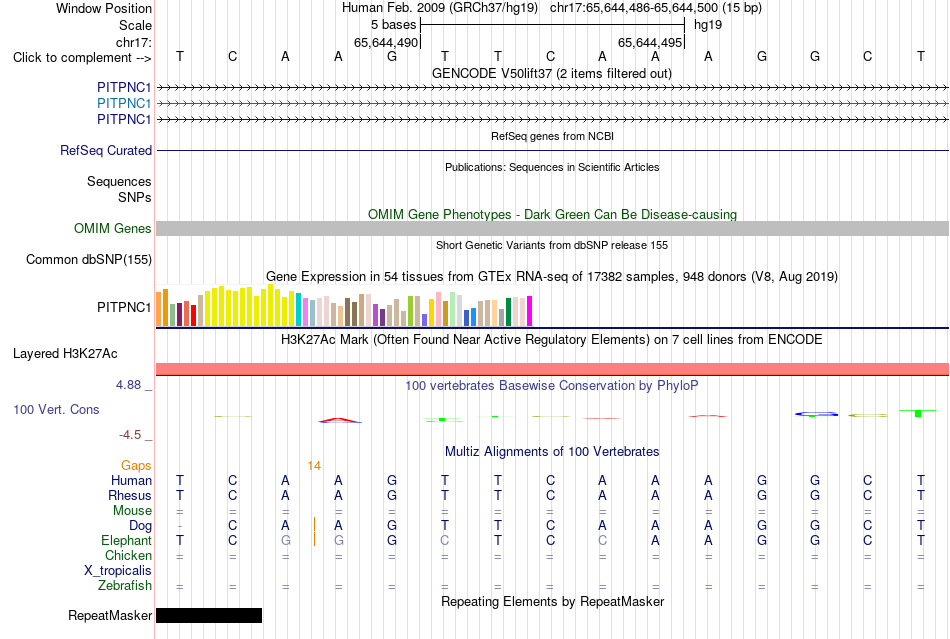Screen dimensions: 950x639
Task: Click the RefSeq Curated horizontal gene line
Action: [552, 150]
